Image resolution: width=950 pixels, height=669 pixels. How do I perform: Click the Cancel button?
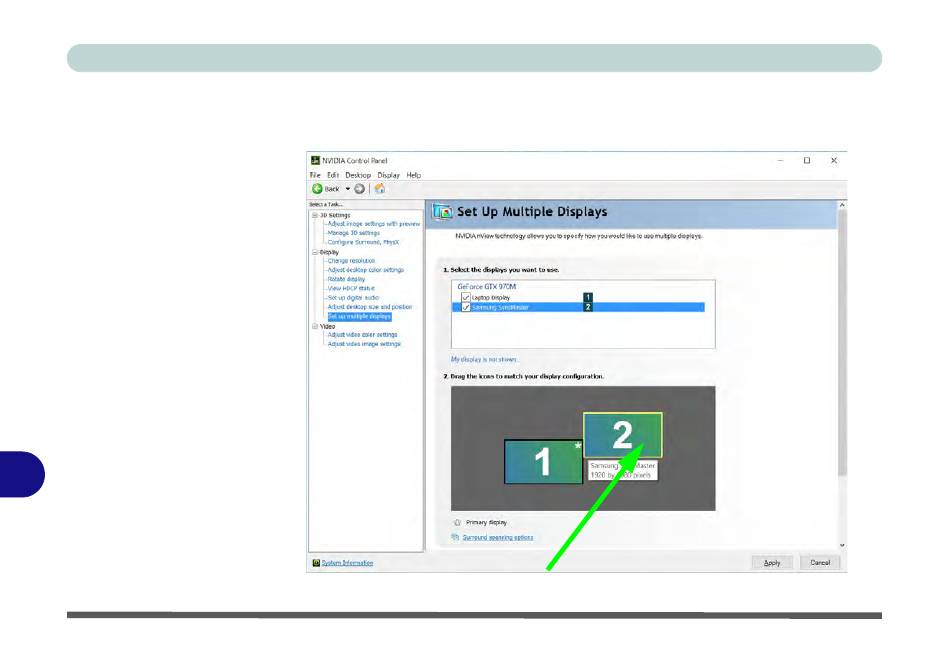pyautogui.click(x=820, y=563)
